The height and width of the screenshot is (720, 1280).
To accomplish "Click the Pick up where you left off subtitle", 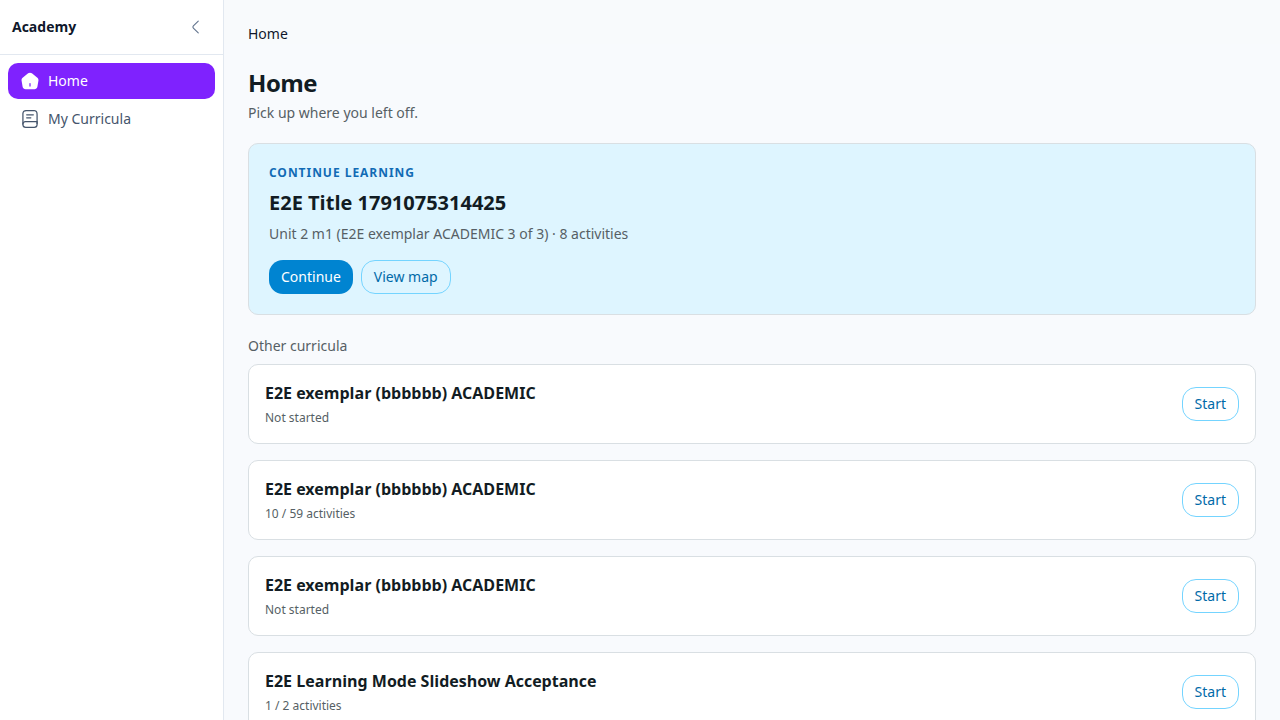I will click(333, 113).
